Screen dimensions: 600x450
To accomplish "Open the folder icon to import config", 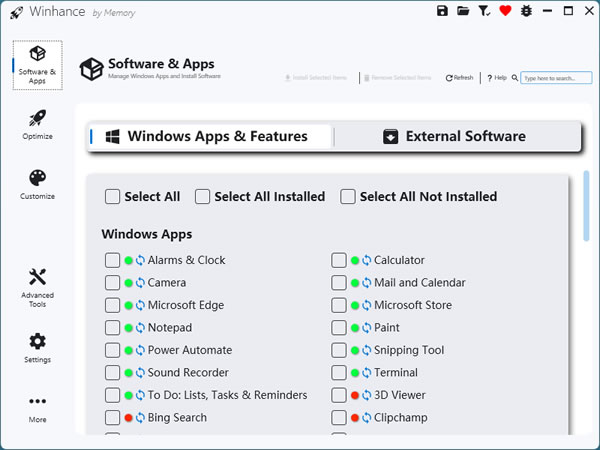I will [463, 12].
